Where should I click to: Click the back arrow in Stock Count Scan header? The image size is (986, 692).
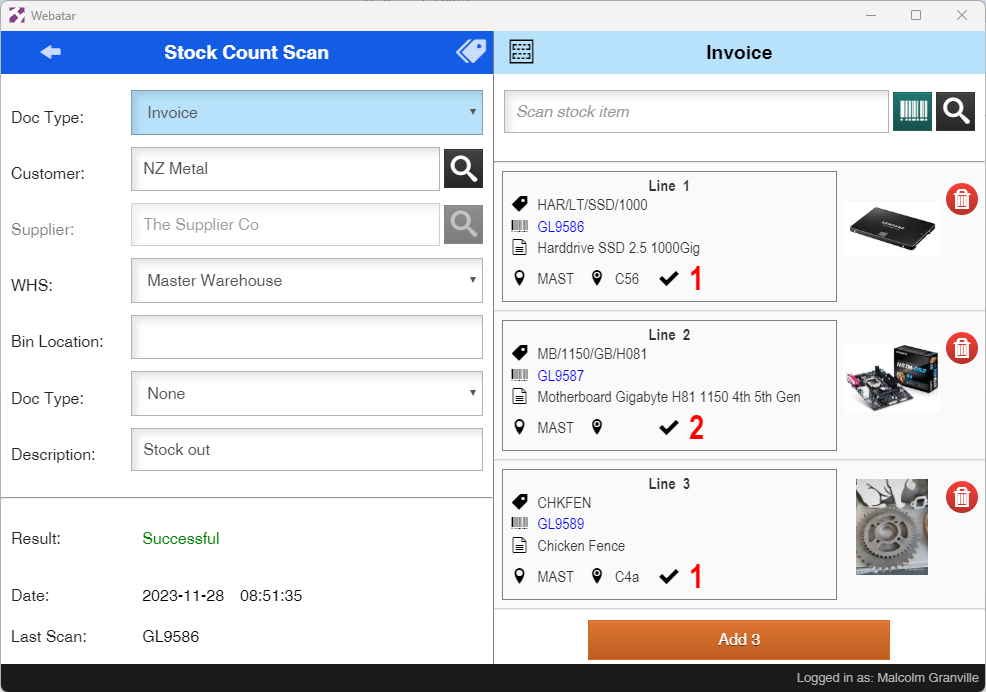tap(50, 52)
